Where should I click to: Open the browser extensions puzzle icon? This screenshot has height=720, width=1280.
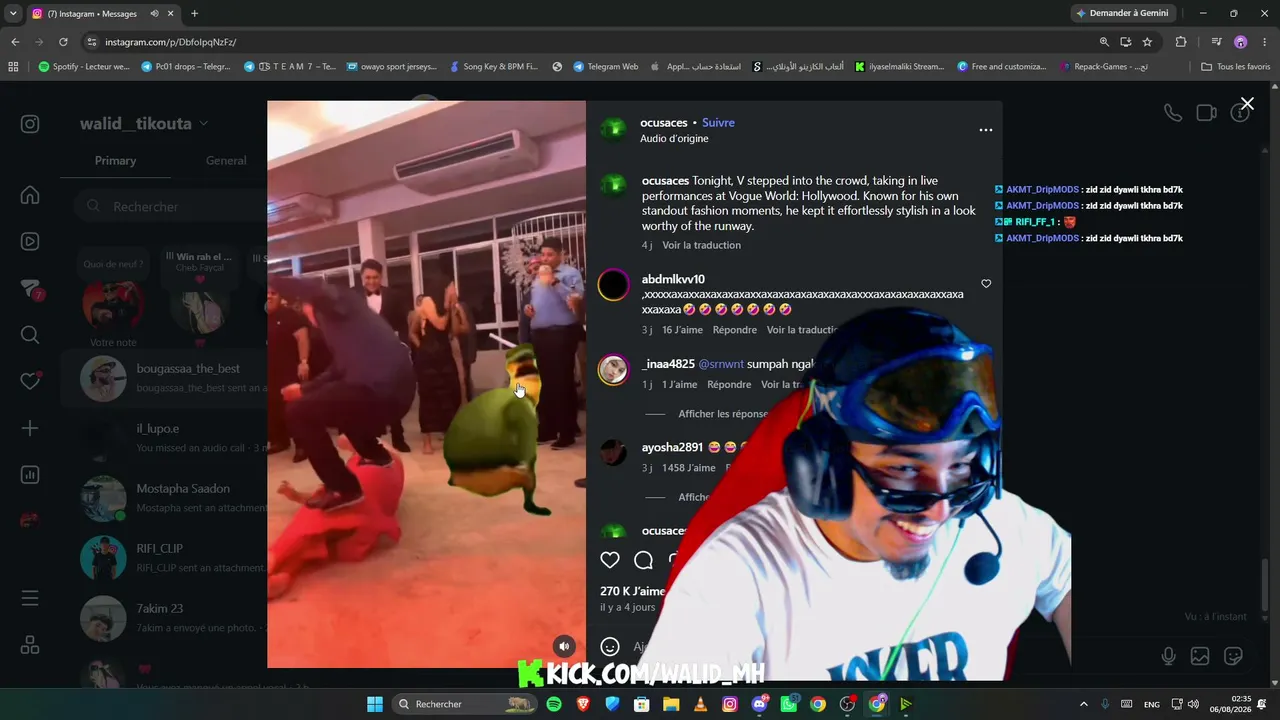[1181, 42]
